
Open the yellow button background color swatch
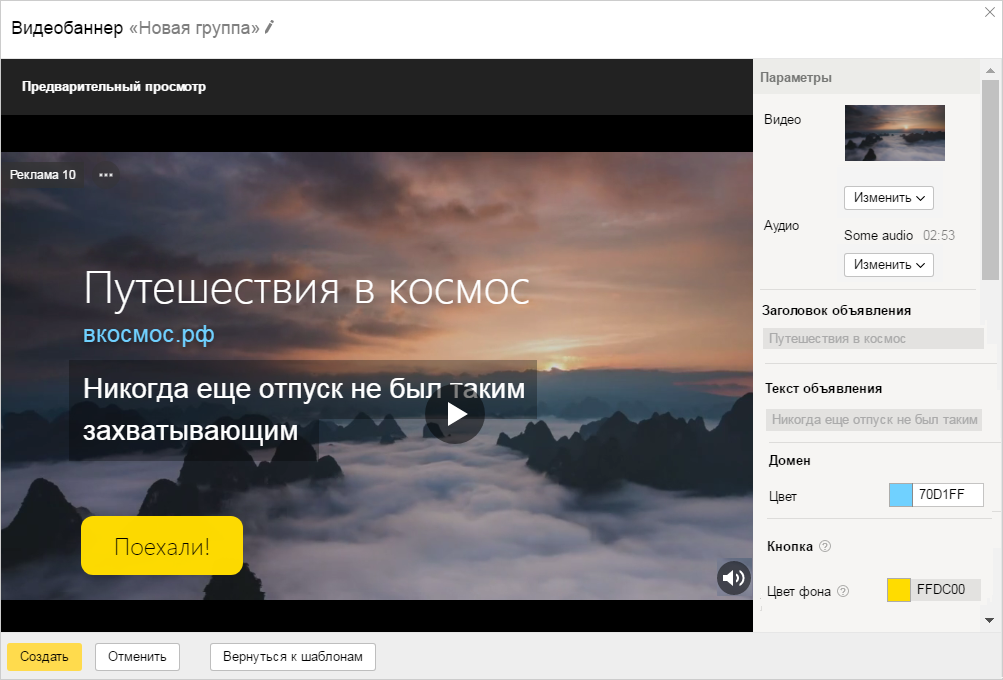899,590
